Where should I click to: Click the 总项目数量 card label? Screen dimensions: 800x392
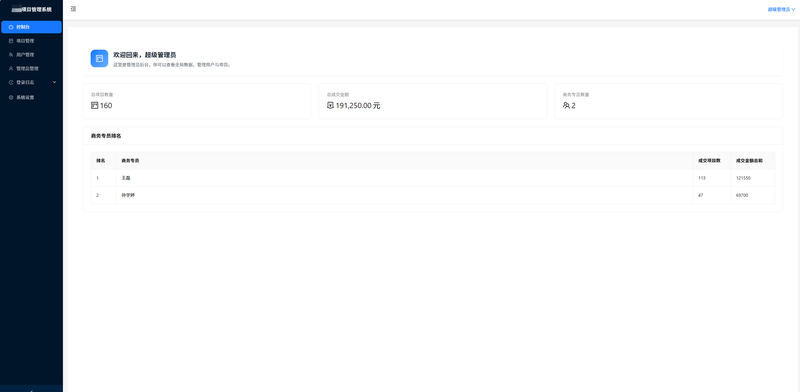coord(102,95)
